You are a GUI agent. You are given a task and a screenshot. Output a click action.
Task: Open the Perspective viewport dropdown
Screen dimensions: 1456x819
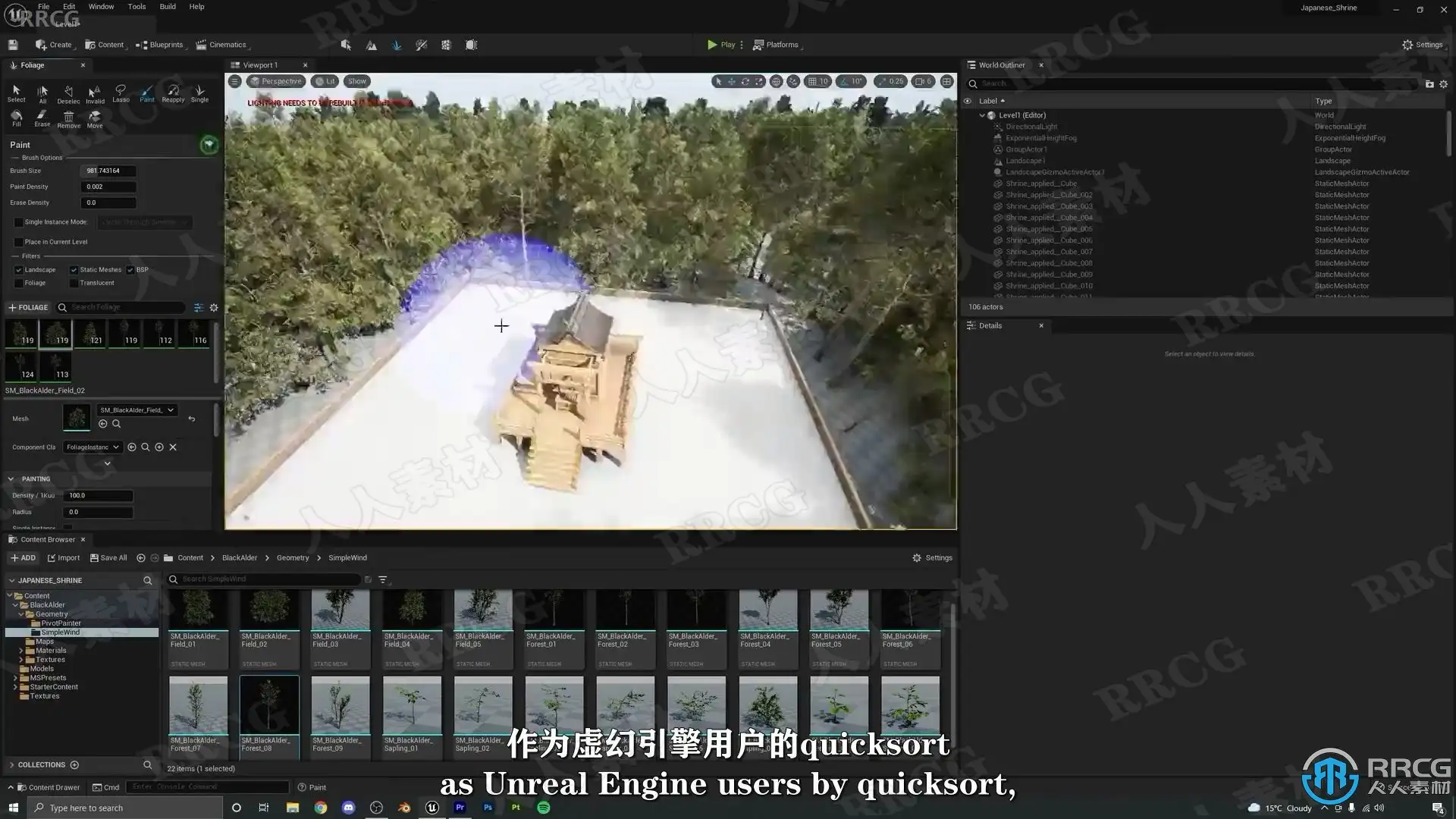coord(276,81)
